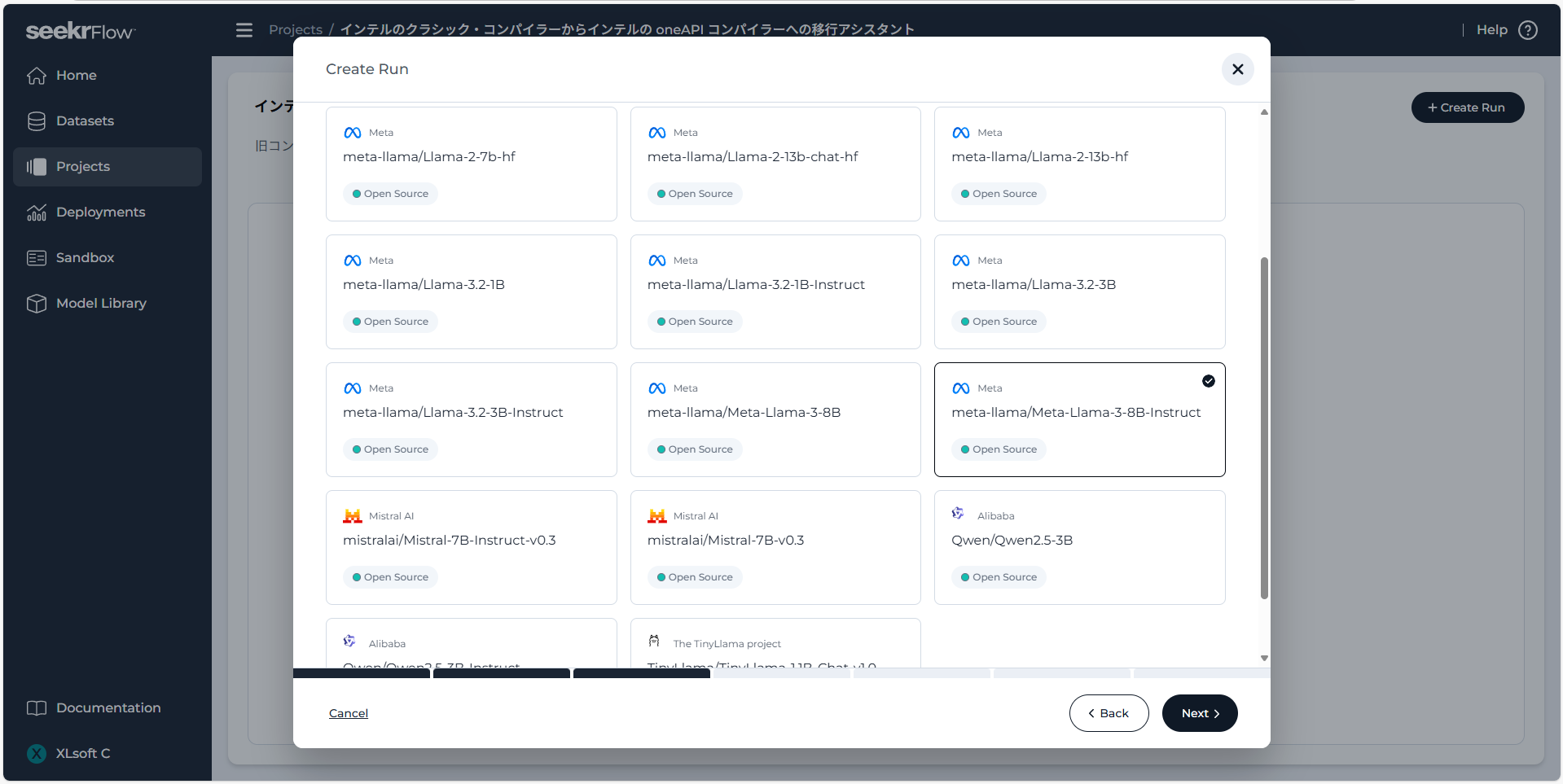Image resolution: width=1563 pixels, height=784 pixels.
Task: Click the seekrFlow logo
Action: [x=81, y=31]
